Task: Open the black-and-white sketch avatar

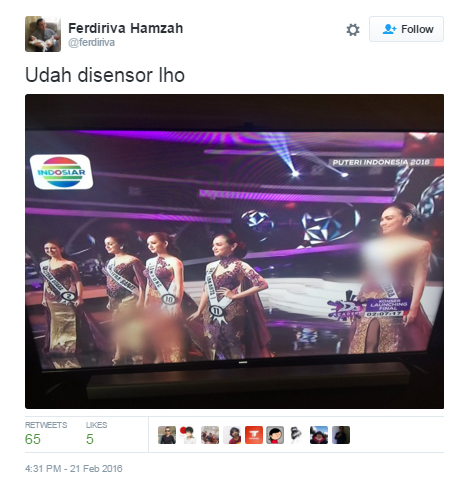Action: click(x=297, y=435)
